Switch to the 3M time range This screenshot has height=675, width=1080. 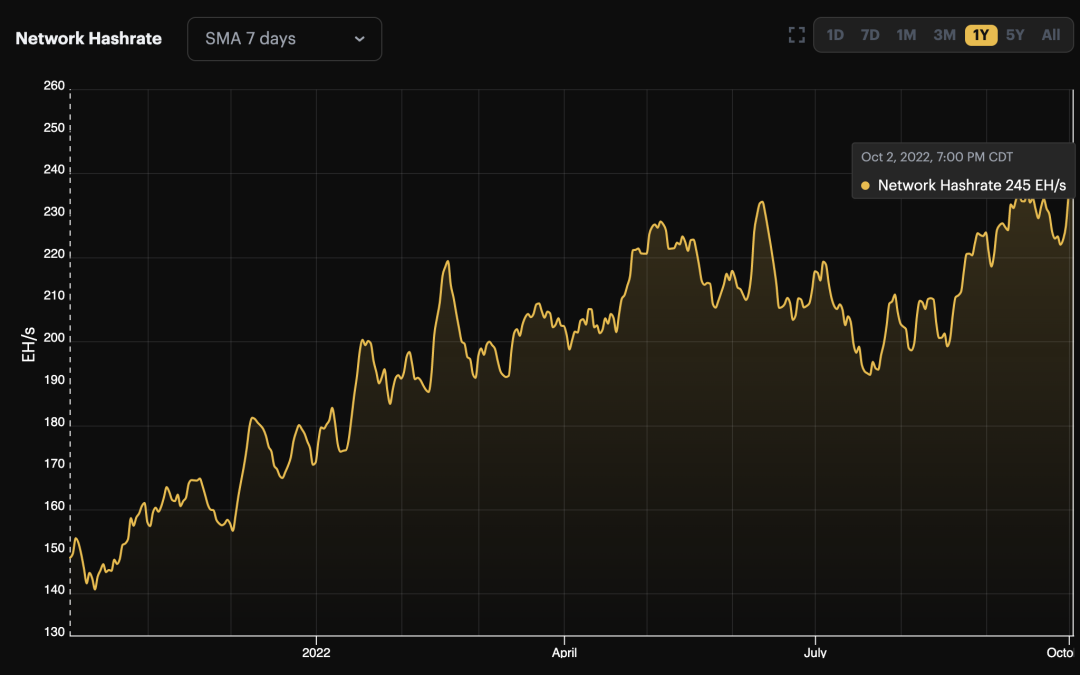pyautogui.click(x=944, y=35)
